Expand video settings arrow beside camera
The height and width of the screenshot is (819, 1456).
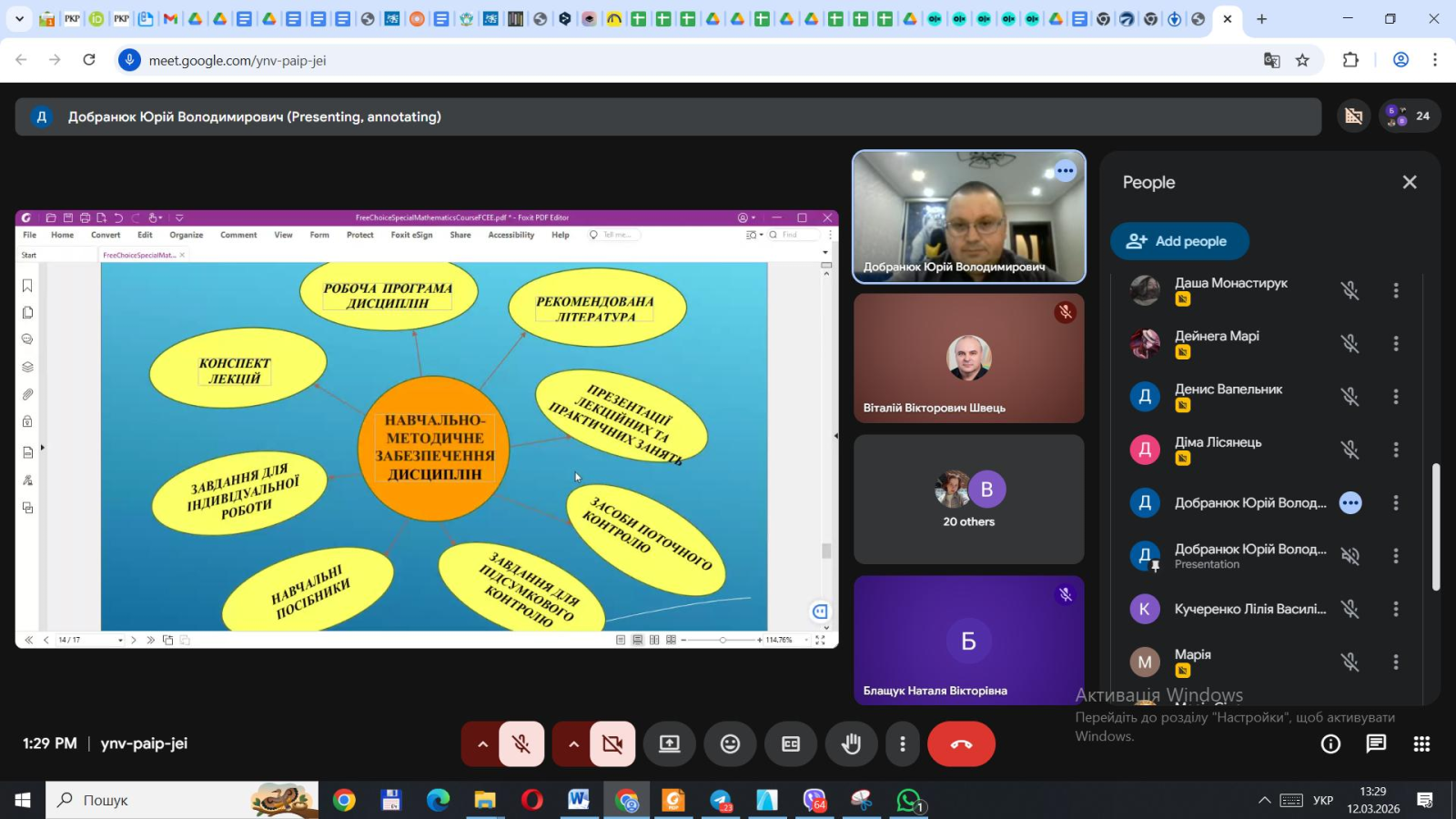573,744
